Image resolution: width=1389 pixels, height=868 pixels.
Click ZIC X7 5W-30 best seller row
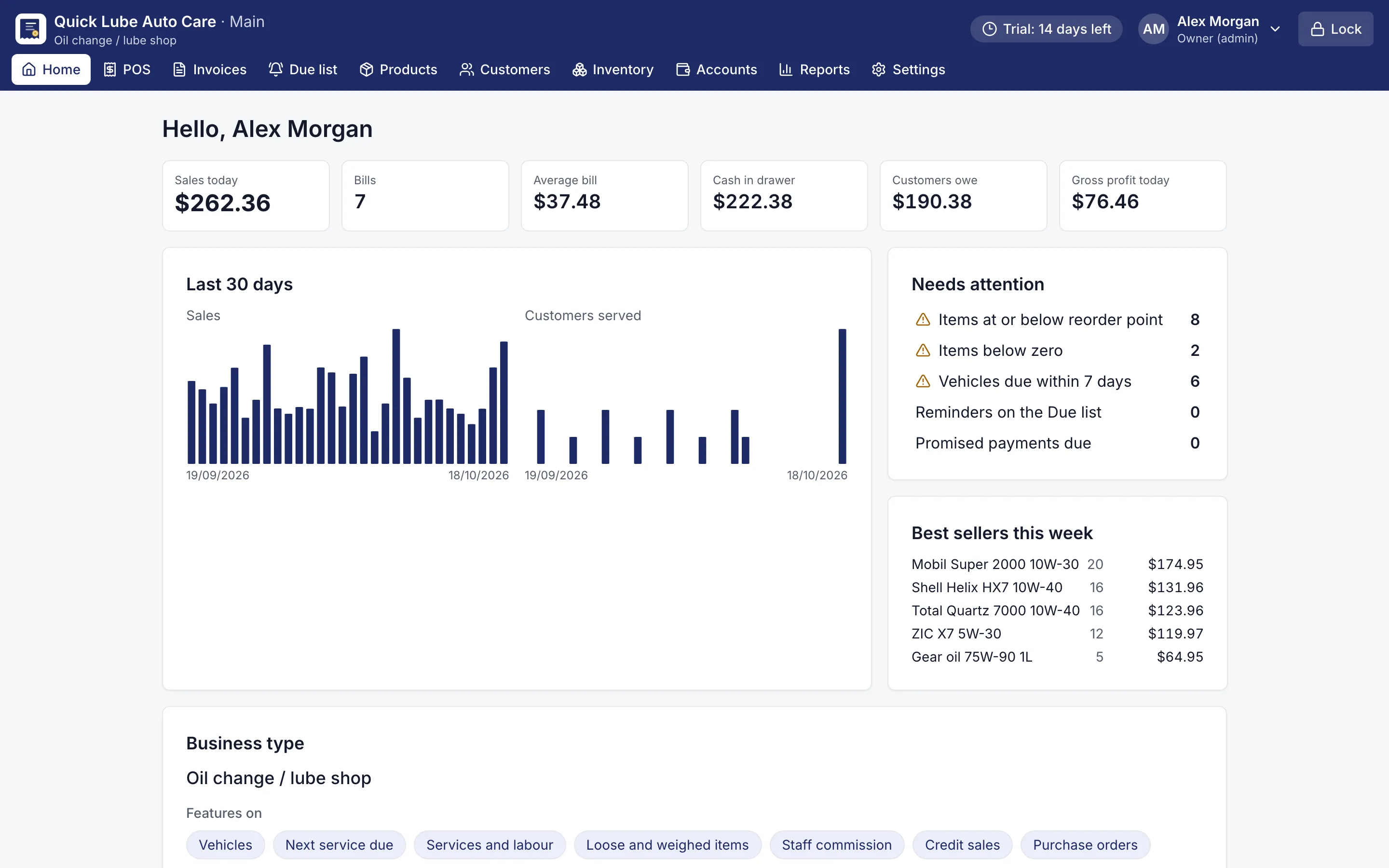(1057, 633)
